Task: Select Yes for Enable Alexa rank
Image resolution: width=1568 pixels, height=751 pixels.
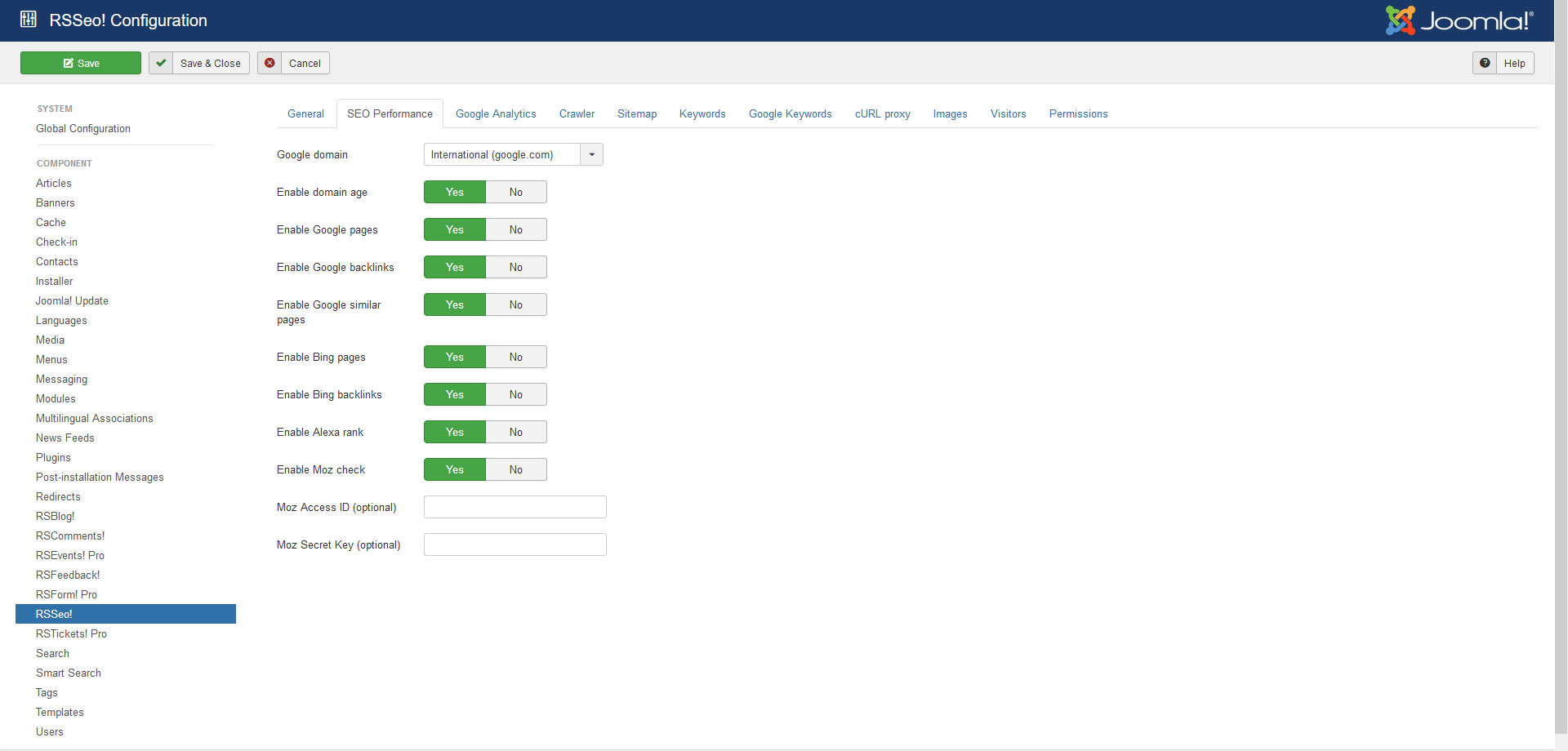Action: point(455,432)
